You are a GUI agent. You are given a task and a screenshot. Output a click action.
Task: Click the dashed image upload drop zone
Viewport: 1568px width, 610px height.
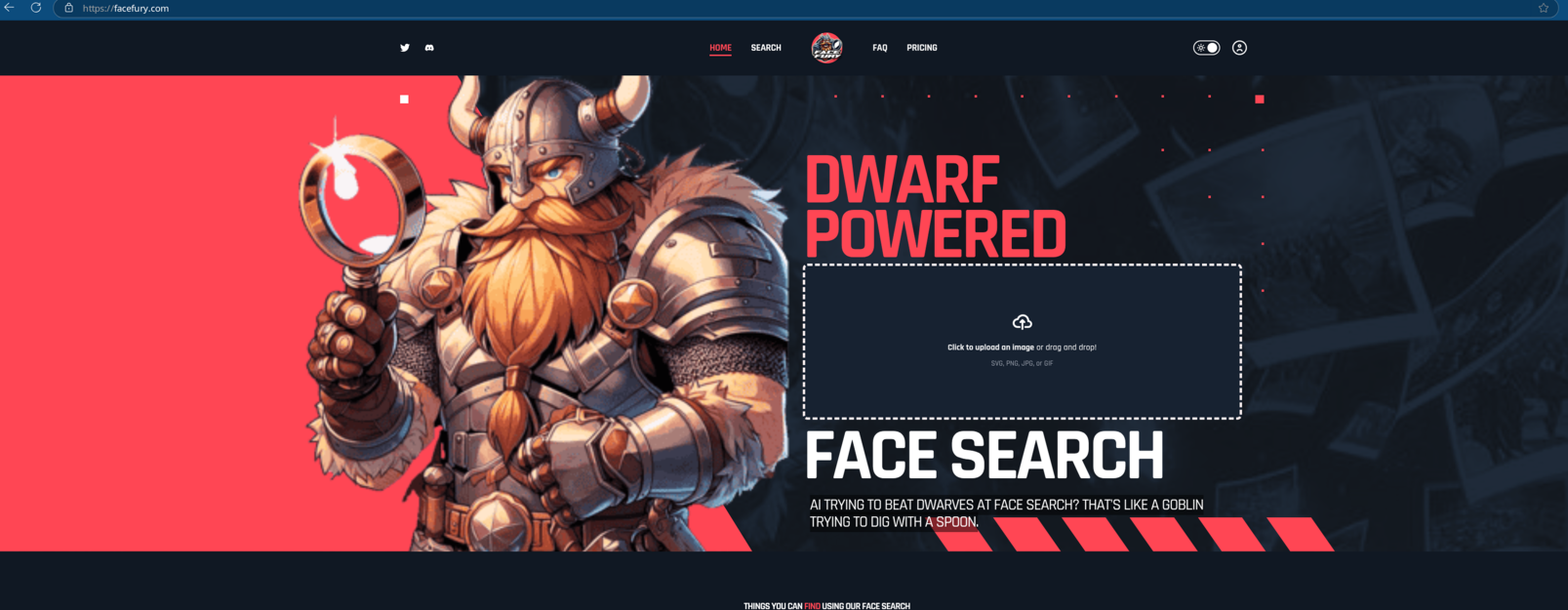pyautogui.click(x=1022, y=342)
